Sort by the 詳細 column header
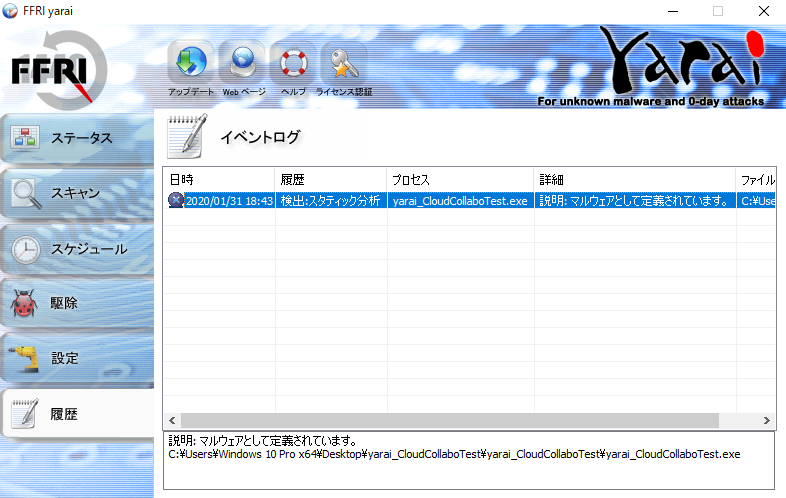This screenshot has height=498, width=786. [635, 180]
